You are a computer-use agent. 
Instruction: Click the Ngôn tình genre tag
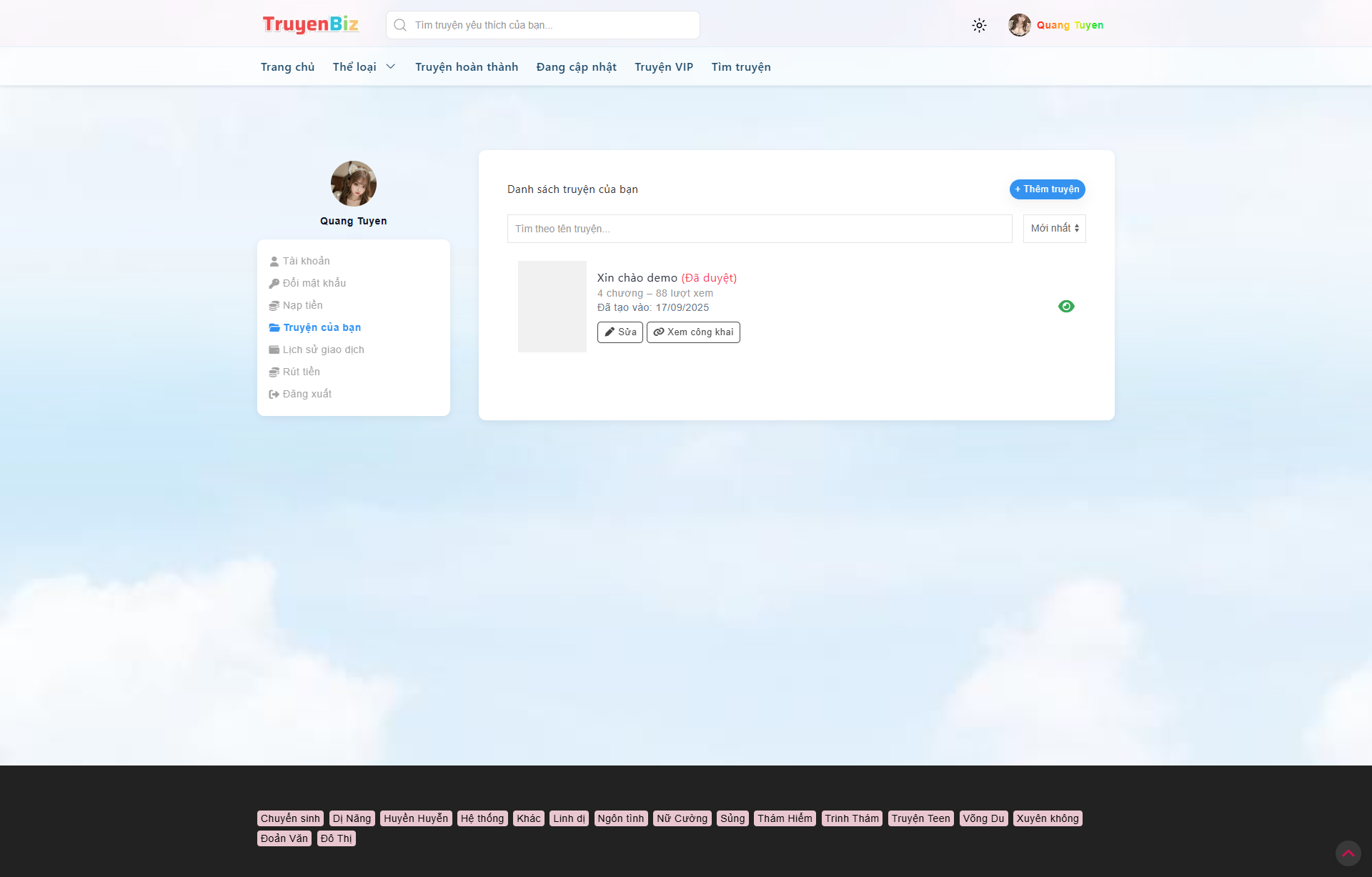click(x=620, y=818)
